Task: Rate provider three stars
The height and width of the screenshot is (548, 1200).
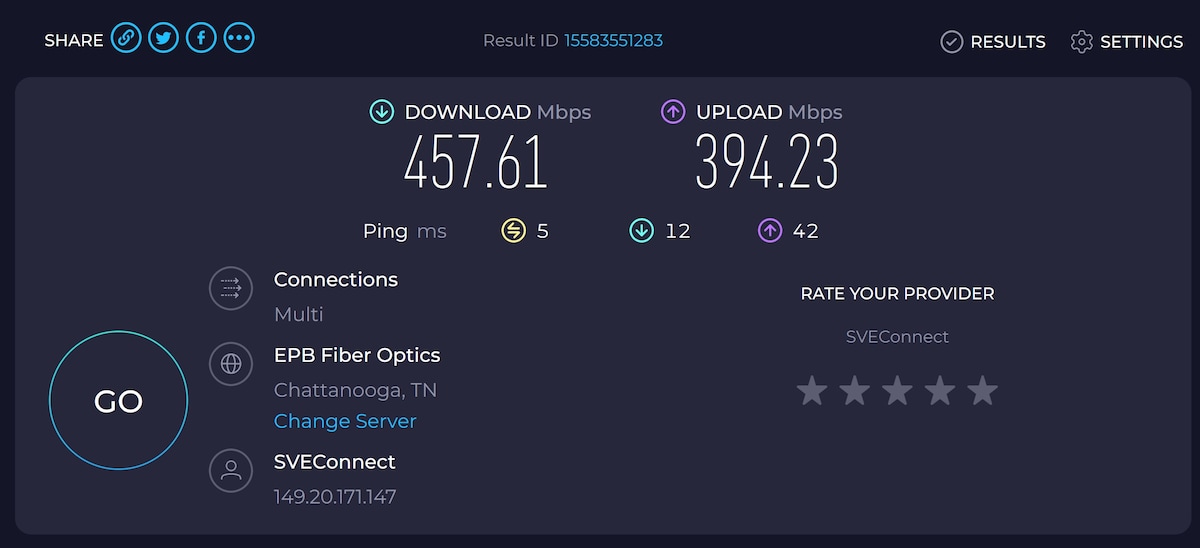Action: [897, 391]
